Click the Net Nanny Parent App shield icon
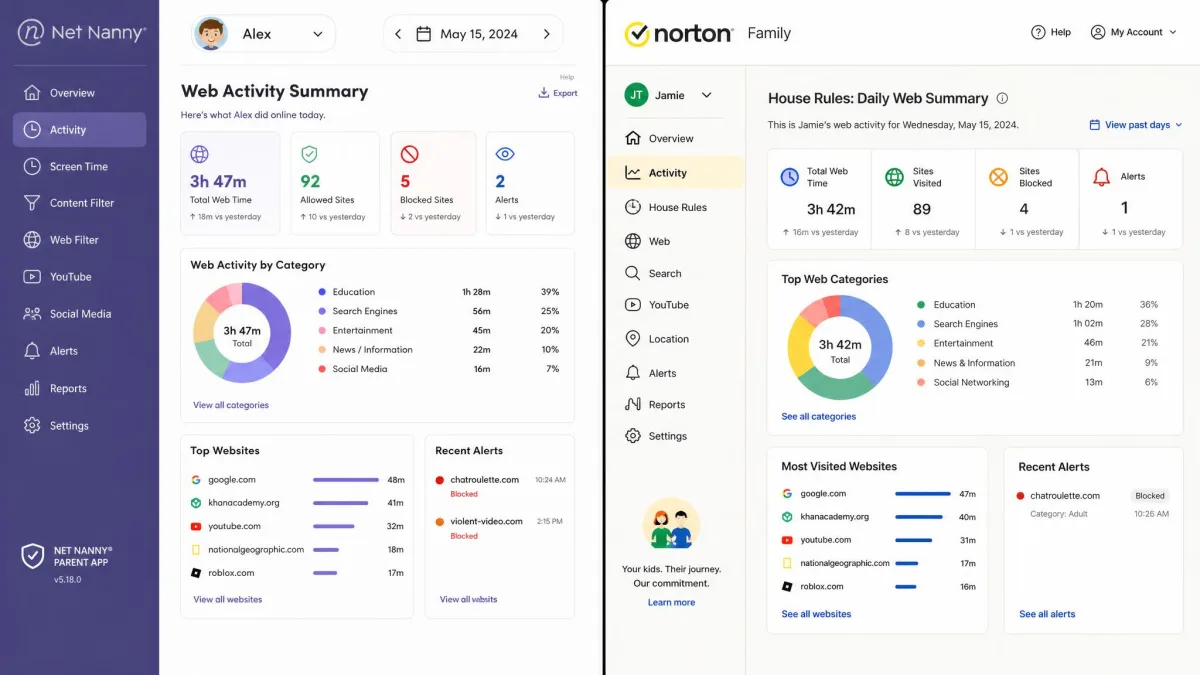Image resolution: width=1200 pixels, height=675 pixels. tap(33, 556)
